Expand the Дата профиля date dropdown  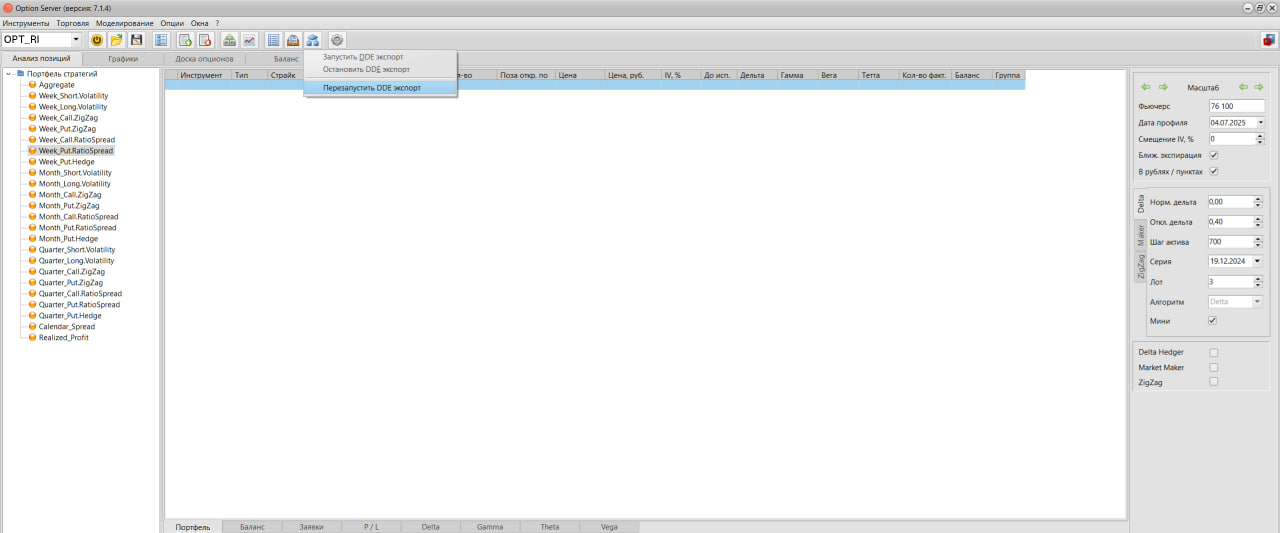click(x=1260, y=122)
